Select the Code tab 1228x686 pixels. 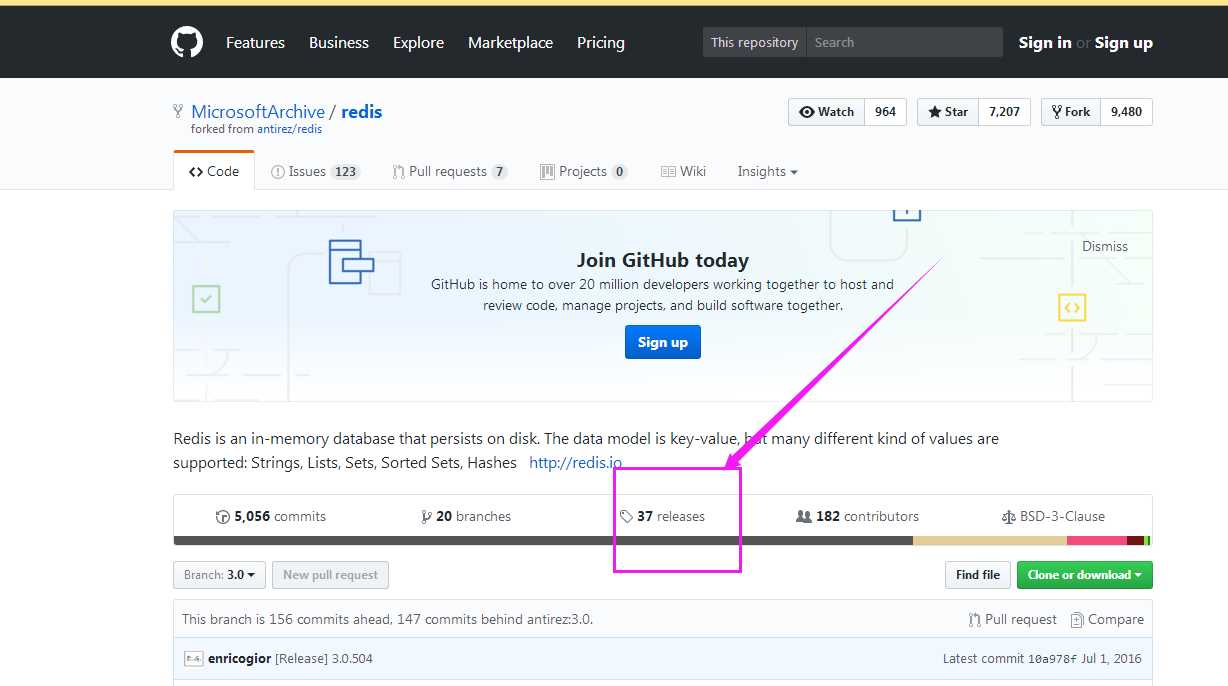(x=214, y=171)
